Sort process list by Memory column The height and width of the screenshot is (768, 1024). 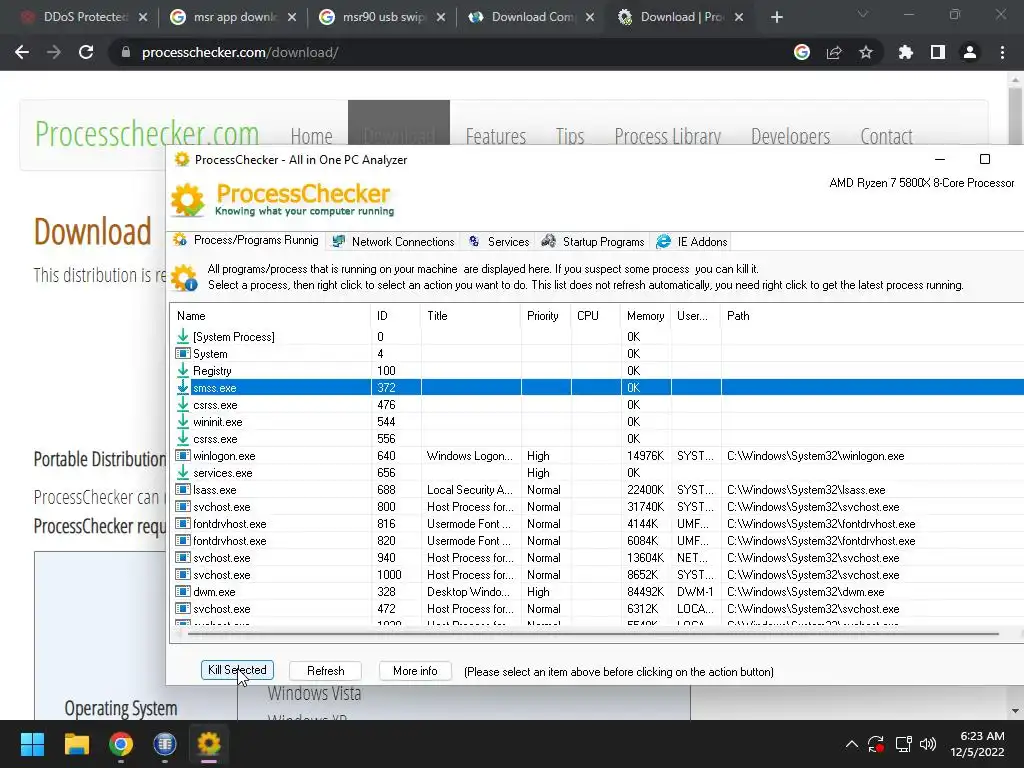[x=645, y=315]
